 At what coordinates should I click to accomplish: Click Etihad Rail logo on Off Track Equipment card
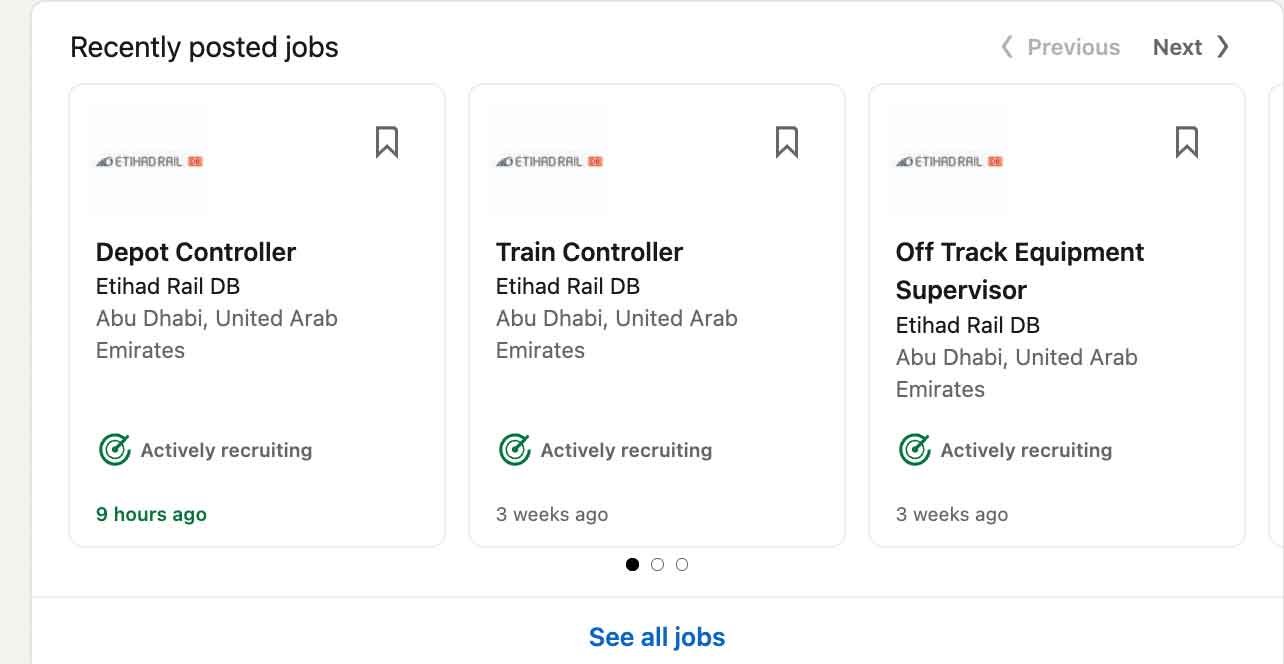pyautogui.click(x=949, y=161)
